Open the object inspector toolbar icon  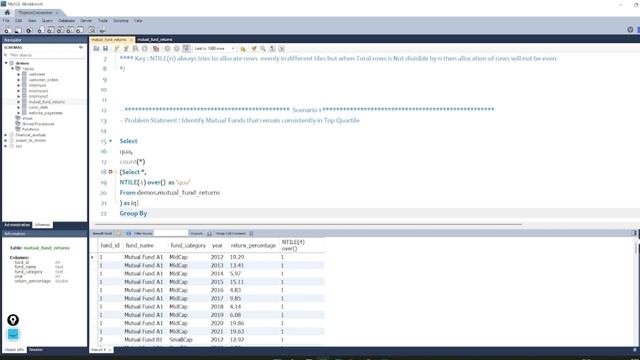(x=29, y=30)
